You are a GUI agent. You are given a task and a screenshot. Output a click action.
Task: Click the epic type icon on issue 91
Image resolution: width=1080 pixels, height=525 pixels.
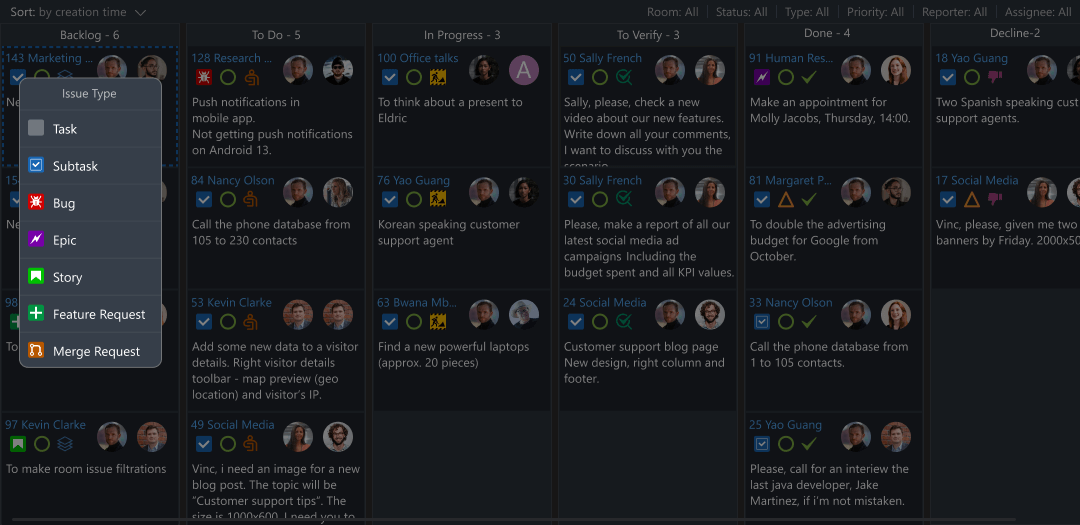click(x=762, y=77)
